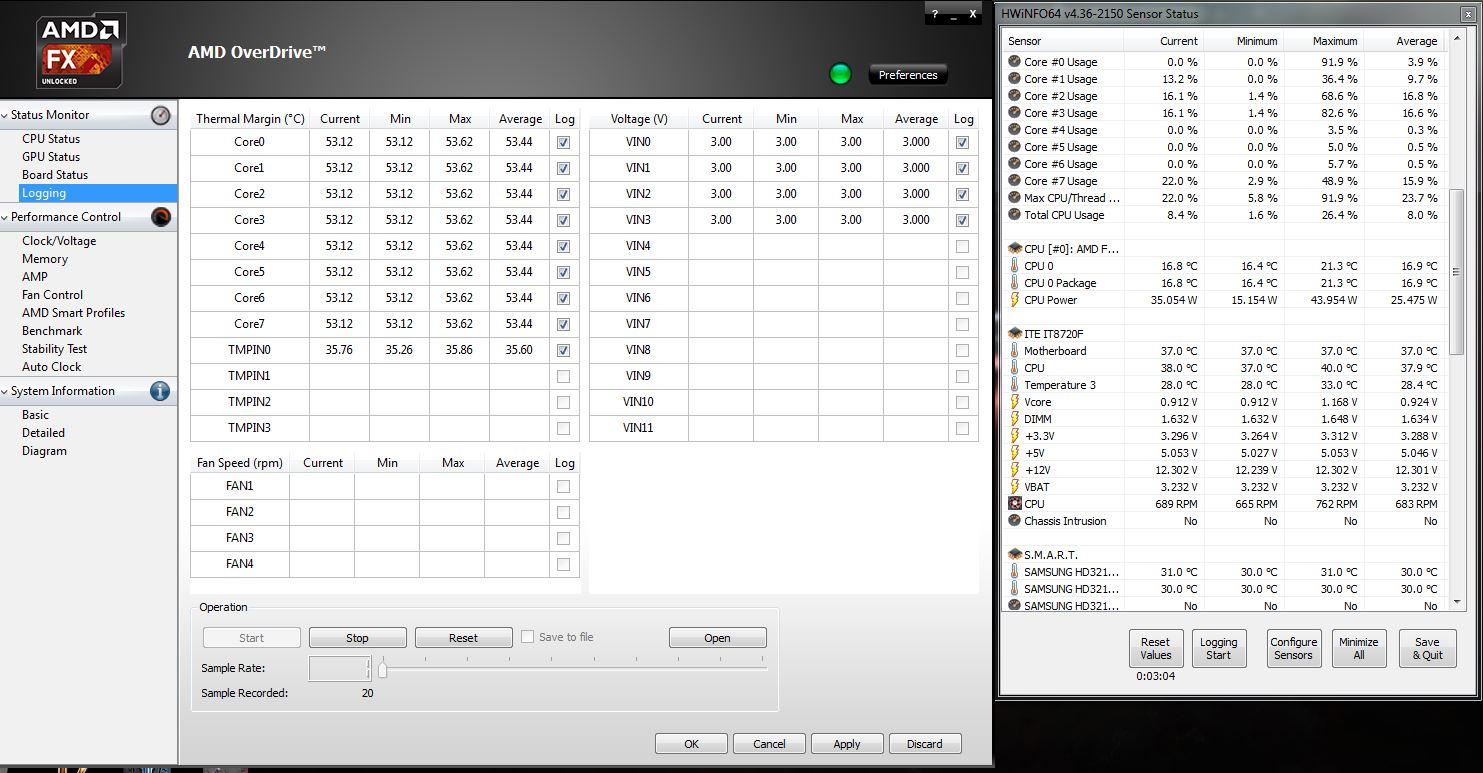
Task: Enable the Log checkbox for TMPIN1
Action: (563, 376)
